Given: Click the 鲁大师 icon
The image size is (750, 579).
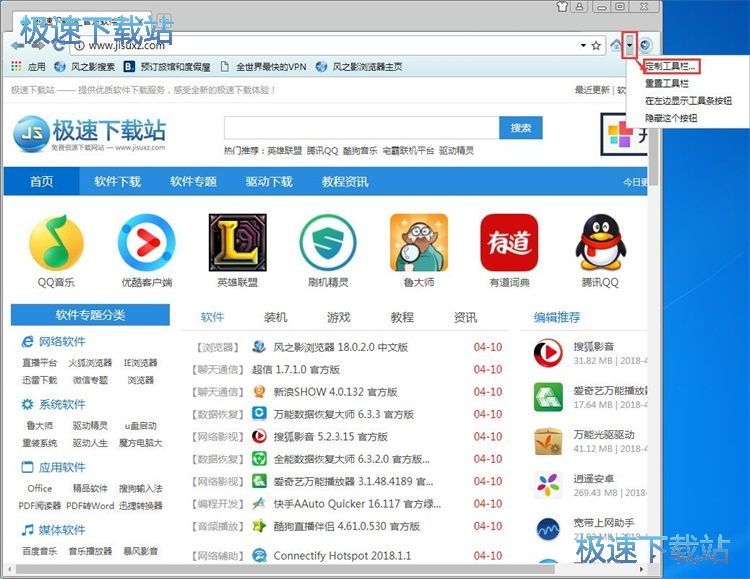Looking at the screenshot, I should click(418, 243).
